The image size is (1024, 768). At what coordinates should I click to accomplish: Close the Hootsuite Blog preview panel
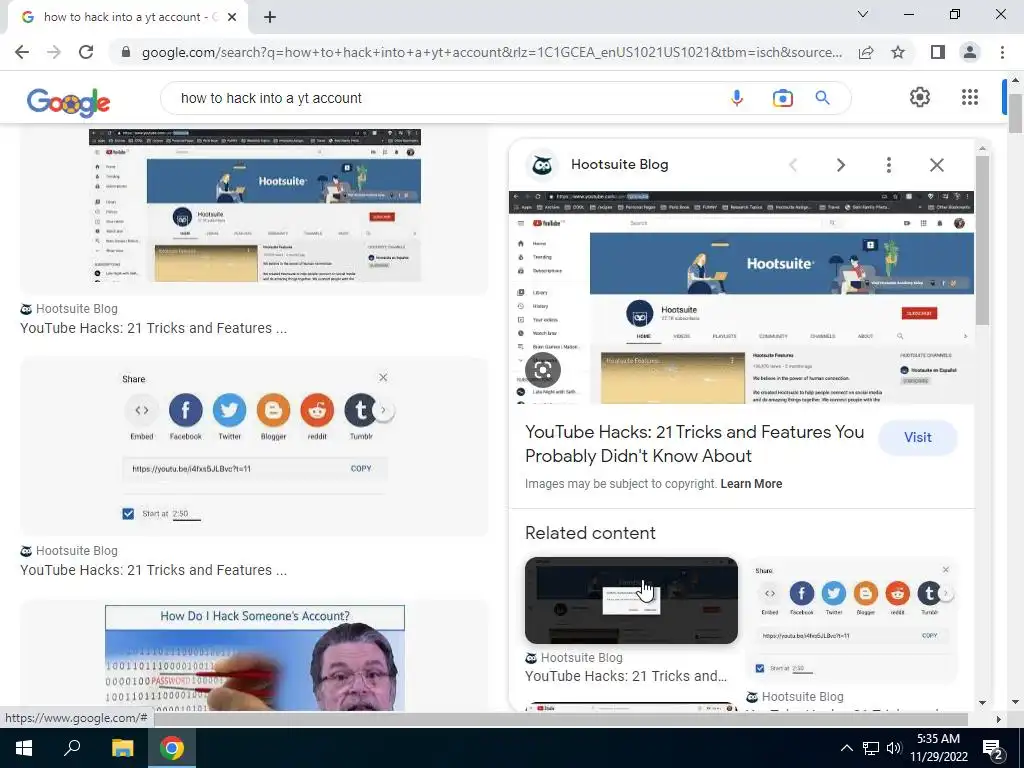tap(936, 165)
